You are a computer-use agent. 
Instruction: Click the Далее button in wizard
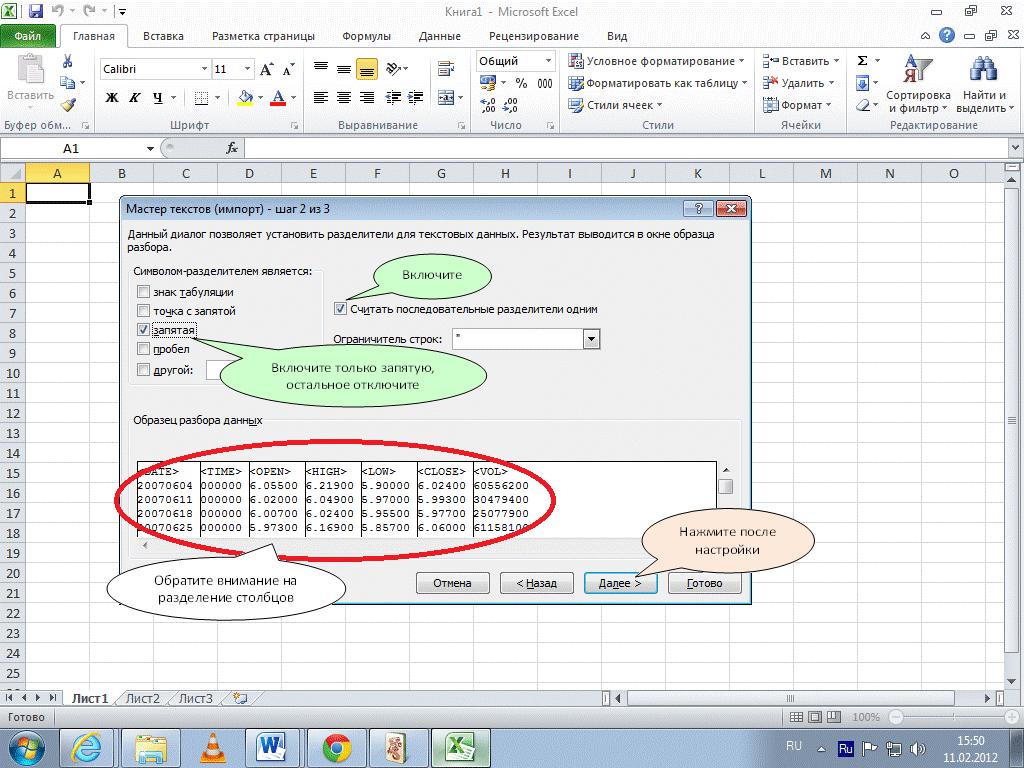point(620,583)
